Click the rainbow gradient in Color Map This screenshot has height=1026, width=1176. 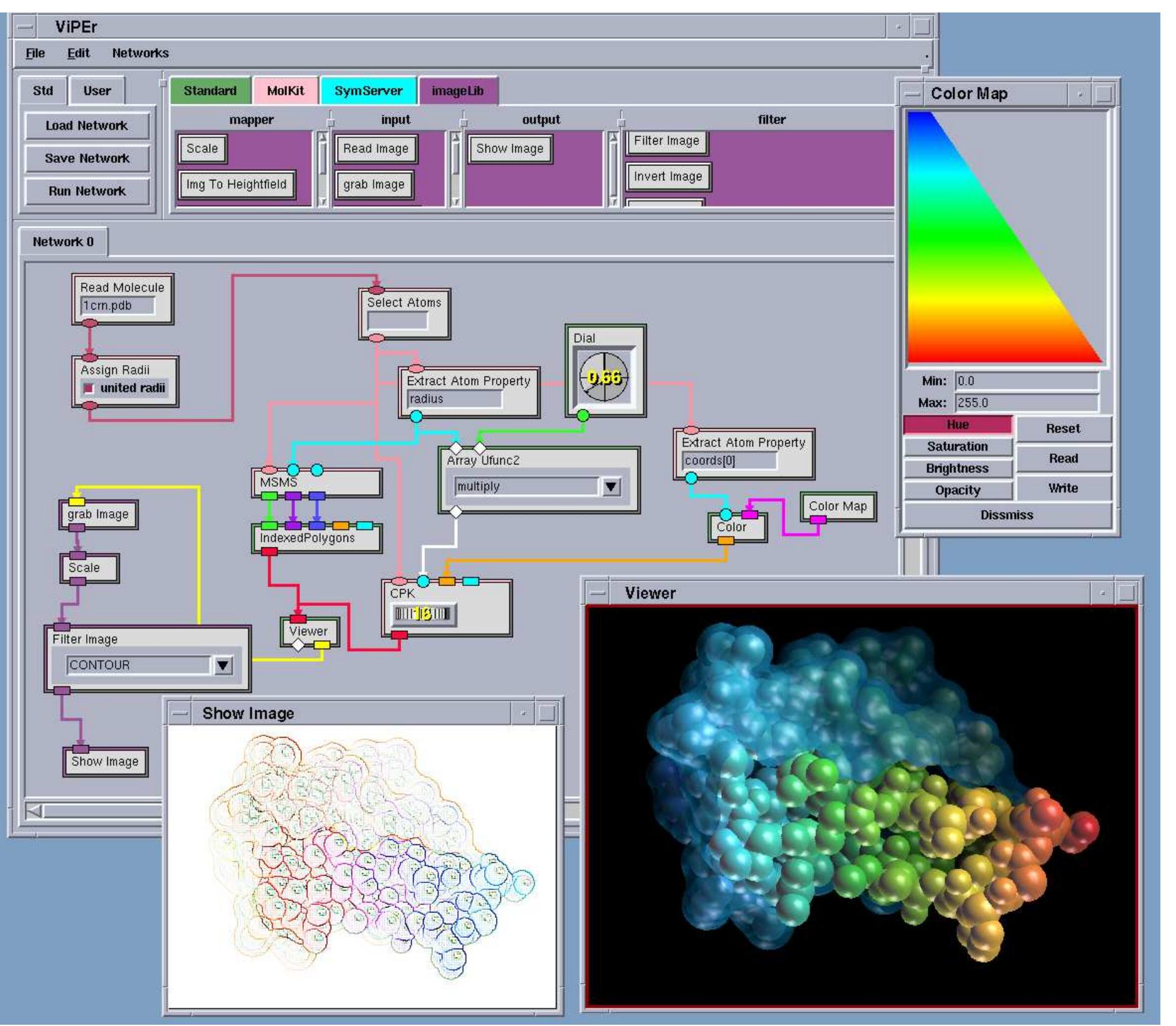1005,238
